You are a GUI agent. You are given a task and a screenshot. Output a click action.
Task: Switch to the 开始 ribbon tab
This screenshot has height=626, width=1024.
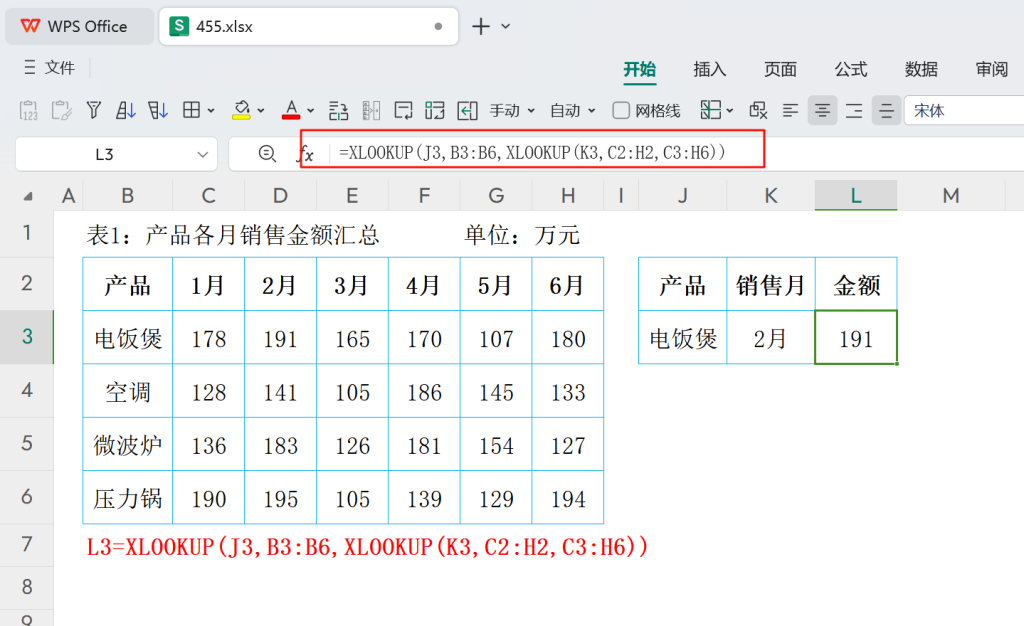click(639, 69)
